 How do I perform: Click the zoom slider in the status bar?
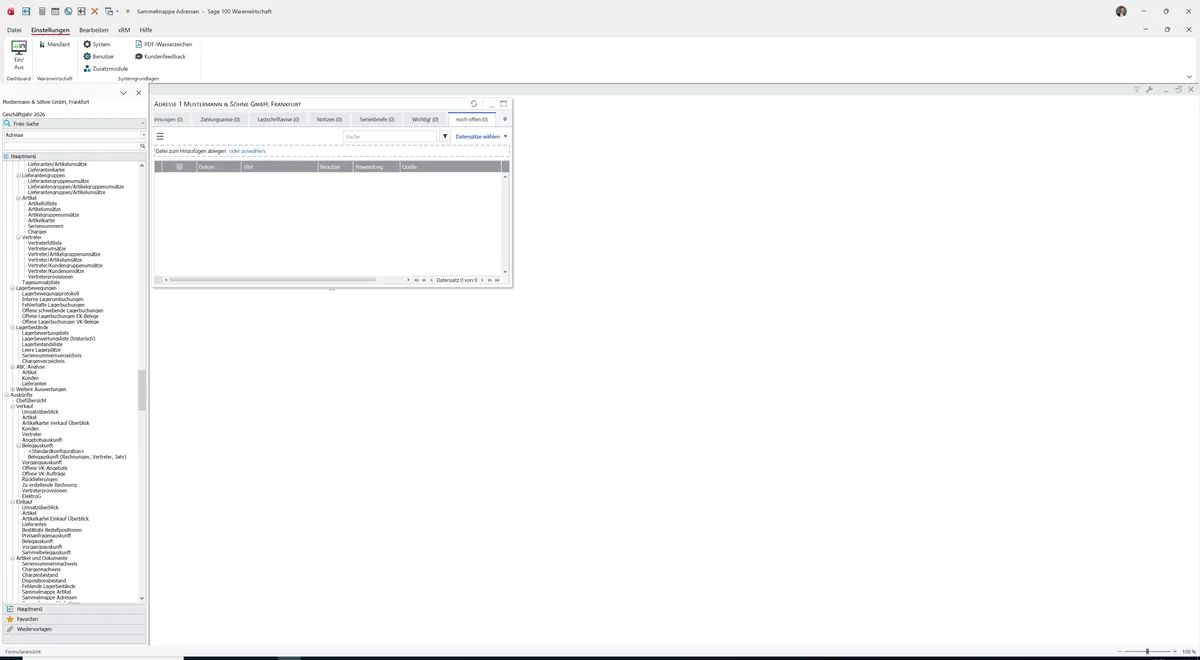pos(1147,651)
